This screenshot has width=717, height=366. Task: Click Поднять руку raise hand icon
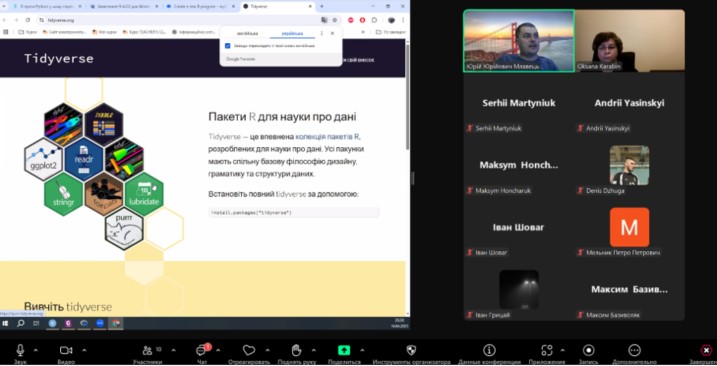click(297, 350)
